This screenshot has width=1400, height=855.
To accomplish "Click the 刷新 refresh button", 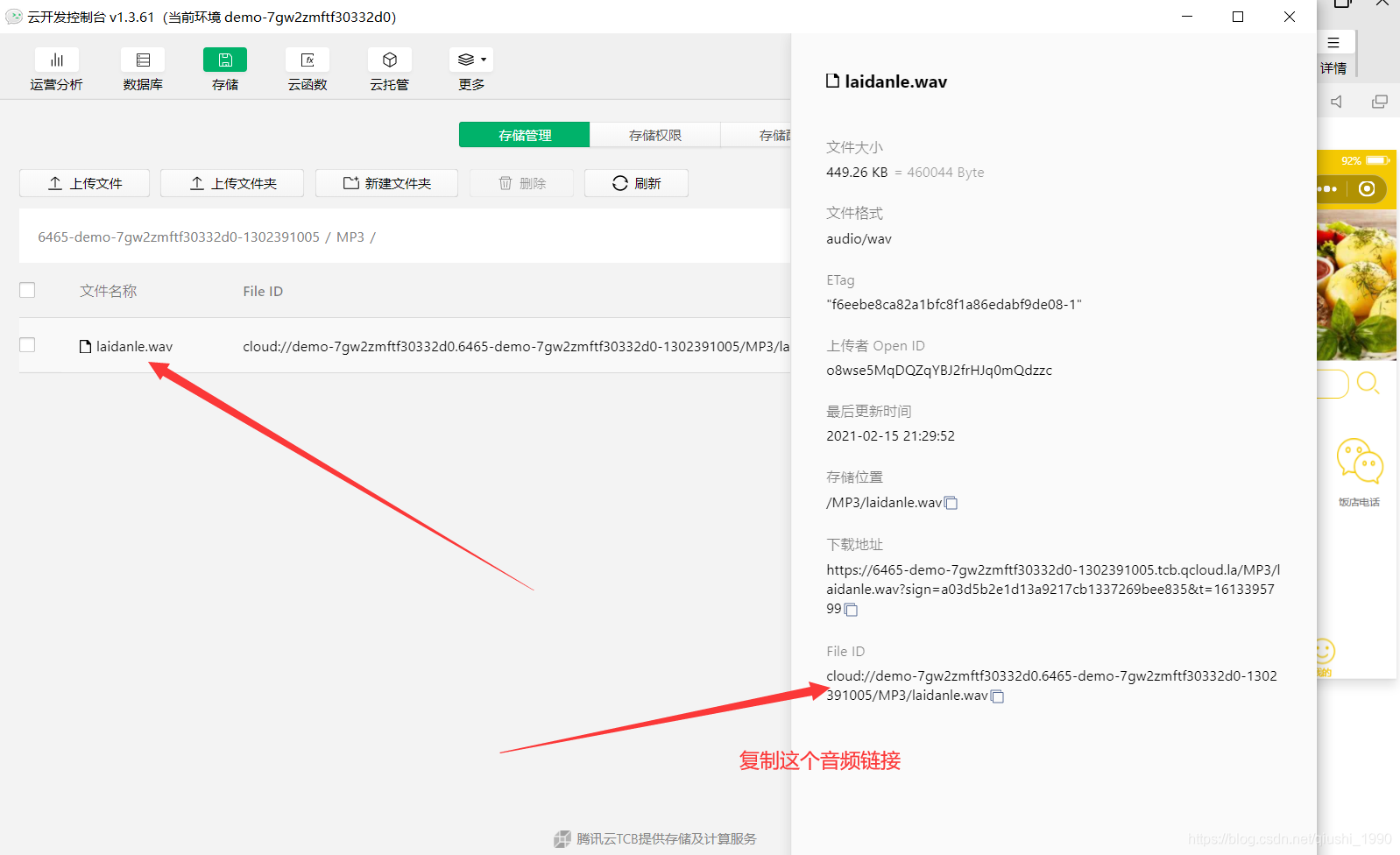I will point(636,183).
